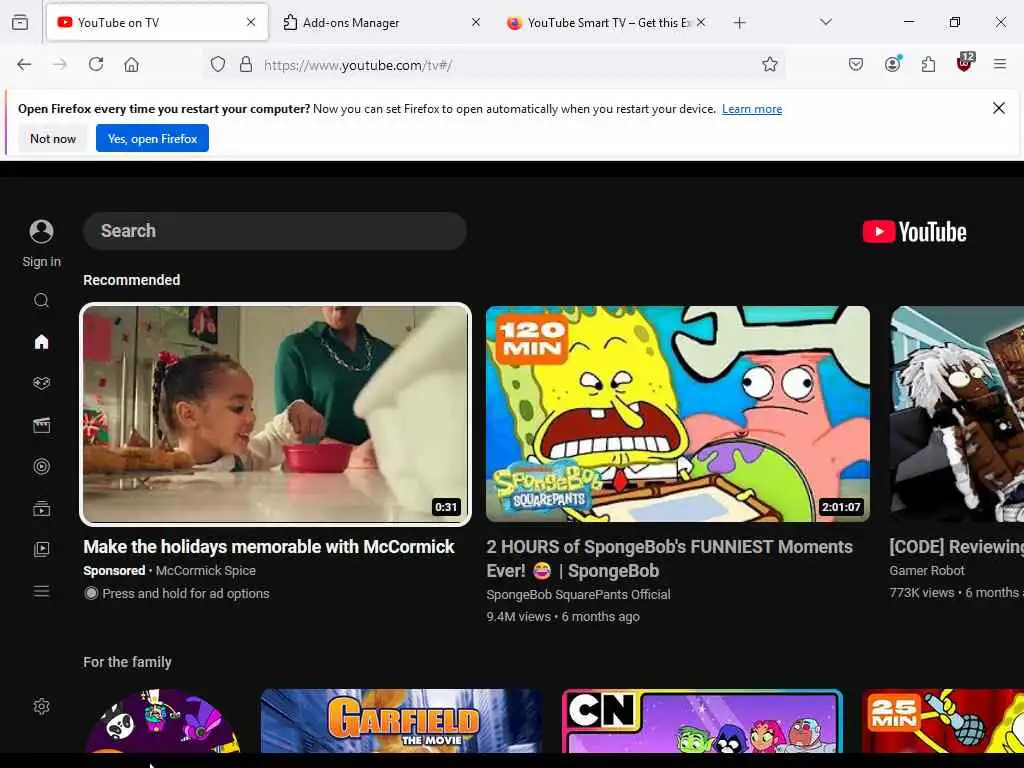Click the Sign in label
This screenshot has width=1024, height=768.
(42, 261)
